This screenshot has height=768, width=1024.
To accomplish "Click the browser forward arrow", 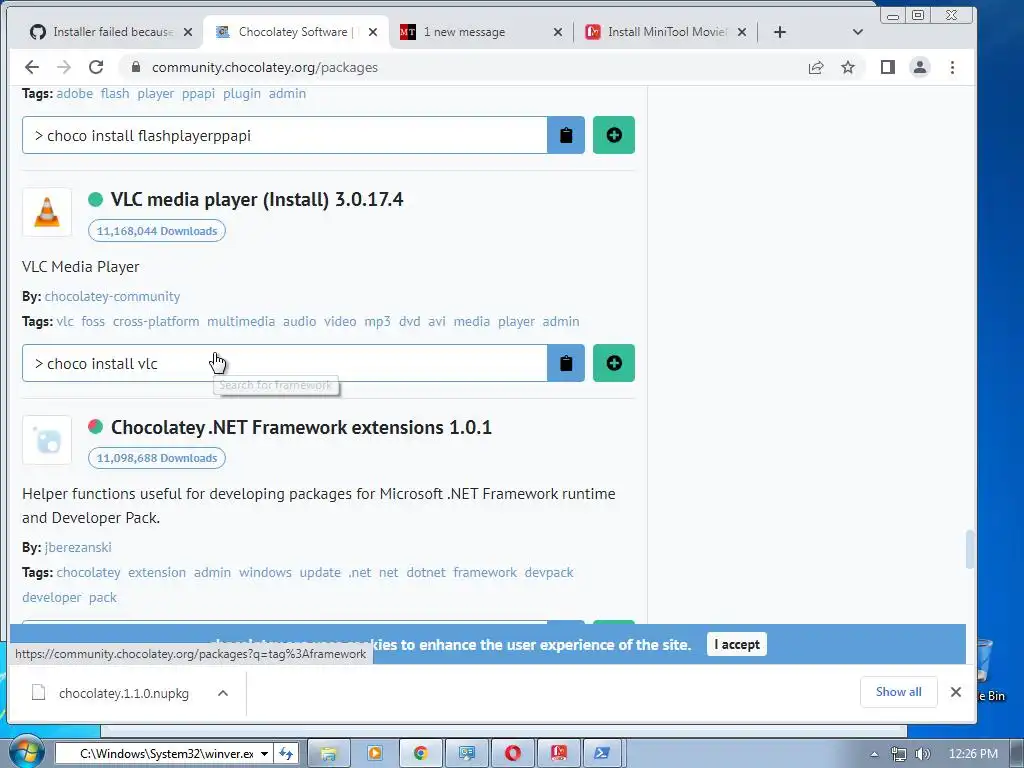I will point(63,67).
